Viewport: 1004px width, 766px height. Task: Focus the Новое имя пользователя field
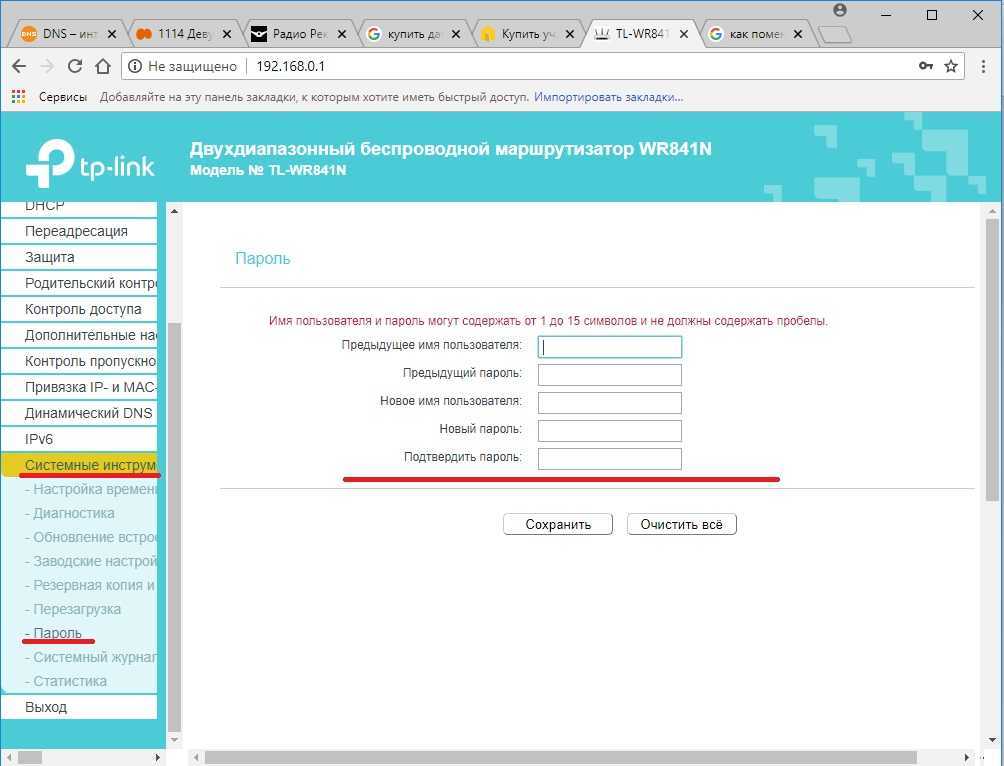tap(610, 403)
